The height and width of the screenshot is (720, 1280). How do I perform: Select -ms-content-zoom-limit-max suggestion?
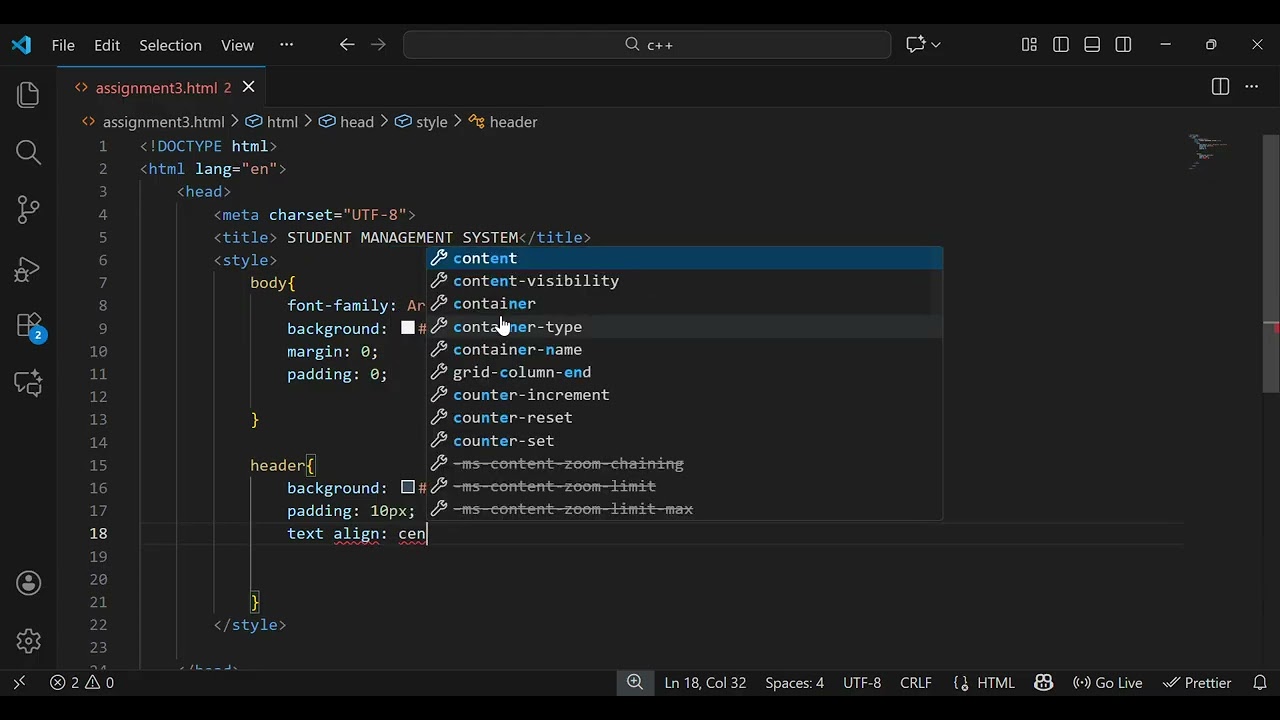pos(685,509)
